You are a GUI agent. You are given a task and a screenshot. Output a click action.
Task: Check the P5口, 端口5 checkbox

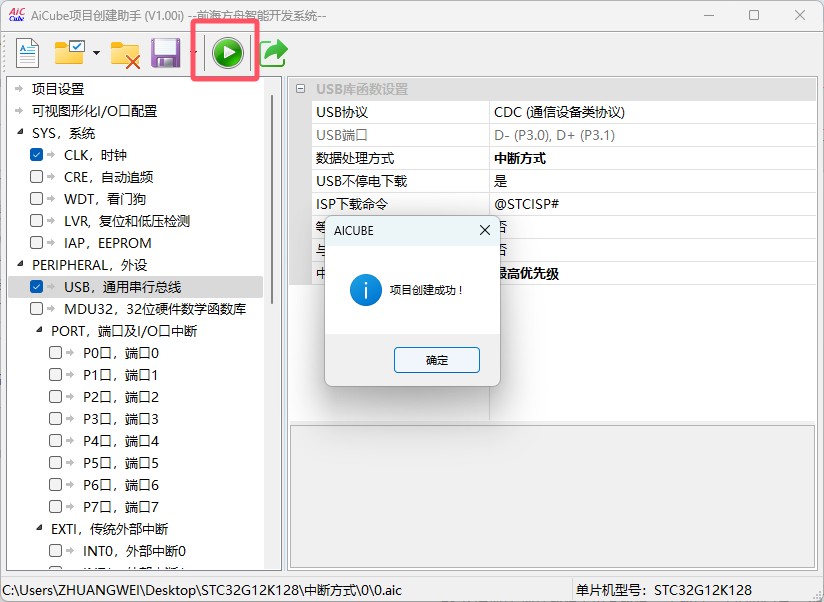tap(55, 463)
